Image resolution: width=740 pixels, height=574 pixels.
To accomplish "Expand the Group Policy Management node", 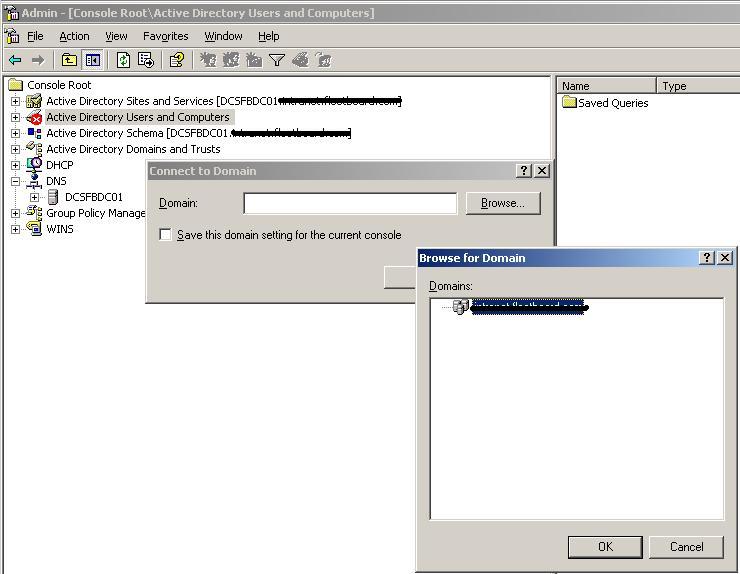I will (16, 213).
